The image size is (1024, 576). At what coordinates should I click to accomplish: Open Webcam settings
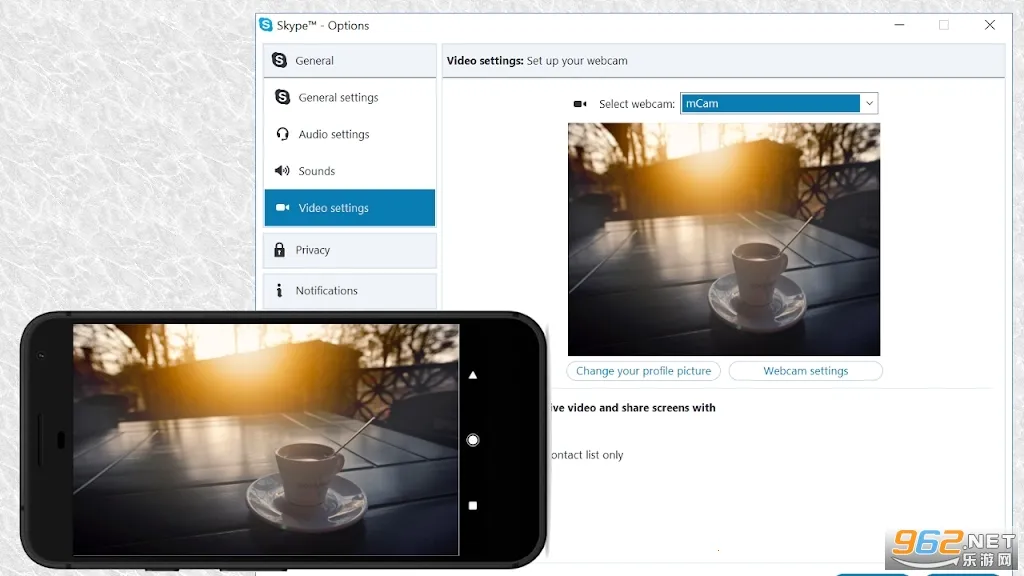click(x=805, y=370)
